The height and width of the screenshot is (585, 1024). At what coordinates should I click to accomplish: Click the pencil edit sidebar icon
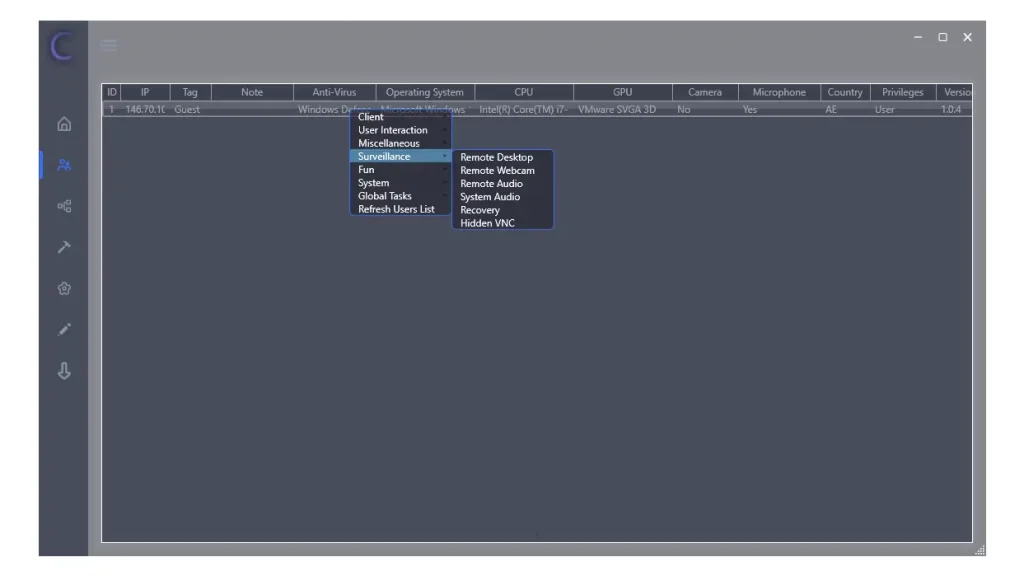pyautogui.click(x=64, y=329)
